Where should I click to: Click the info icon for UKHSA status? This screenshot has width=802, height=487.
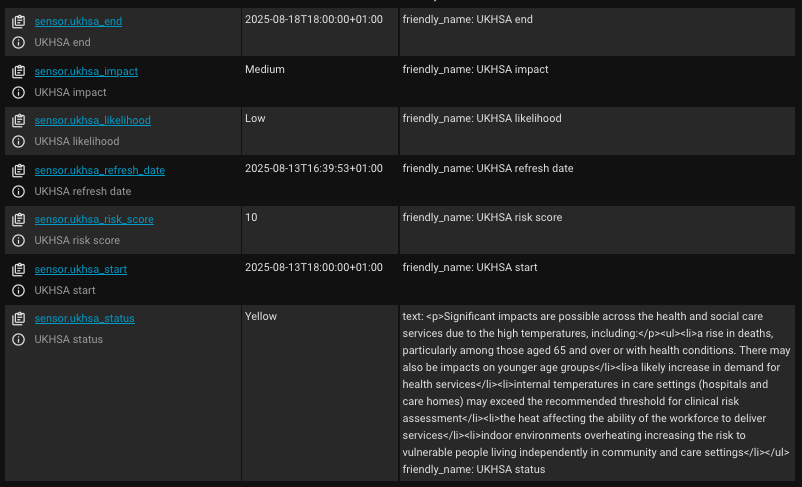point(18,339)
